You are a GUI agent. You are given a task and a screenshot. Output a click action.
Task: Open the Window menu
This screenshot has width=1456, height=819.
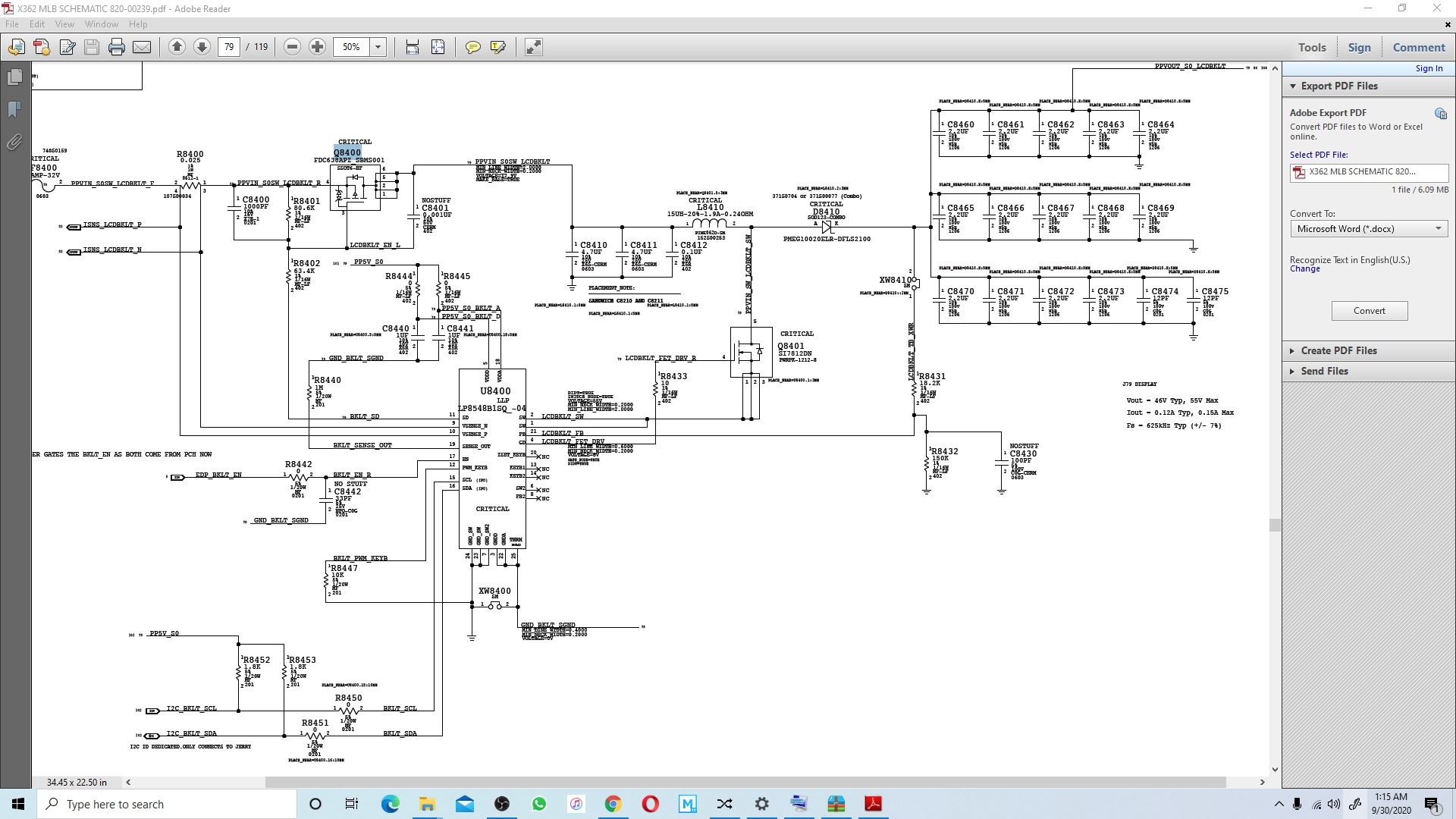101,24
